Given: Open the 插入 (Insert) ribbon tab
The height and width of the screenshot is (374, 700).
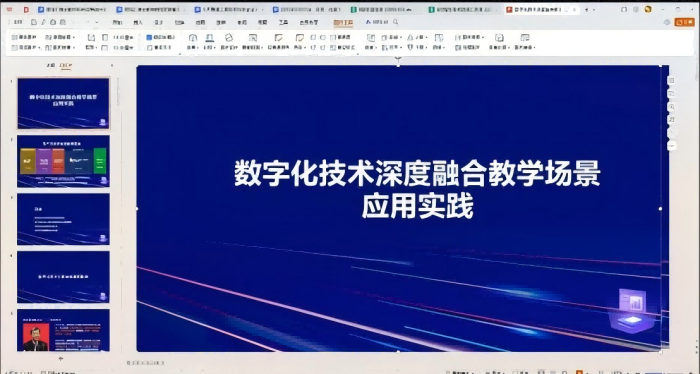Looking at the screenshot, I should [x=138, y=22].
